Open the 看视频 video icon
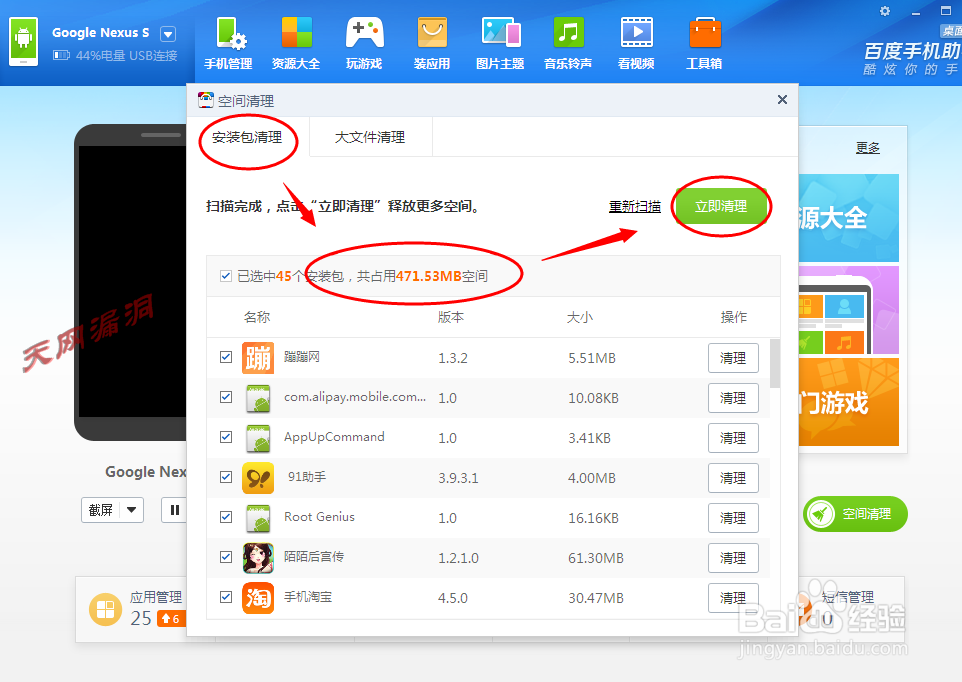This screenshot has width=962, height=682. [636, 44]
